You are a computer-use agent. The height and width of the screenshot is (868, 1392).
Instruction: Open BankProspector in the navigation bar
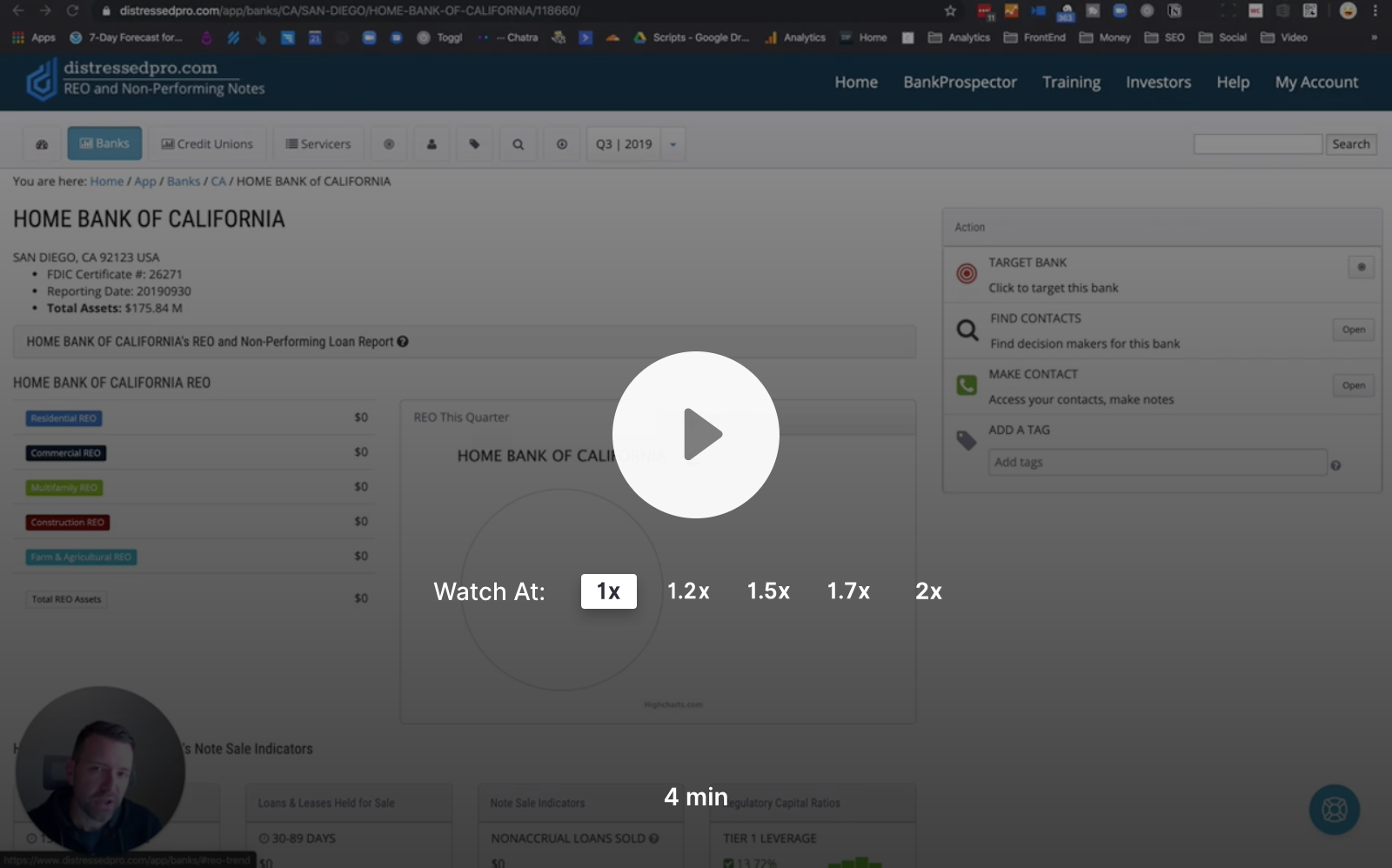[960, 83]
